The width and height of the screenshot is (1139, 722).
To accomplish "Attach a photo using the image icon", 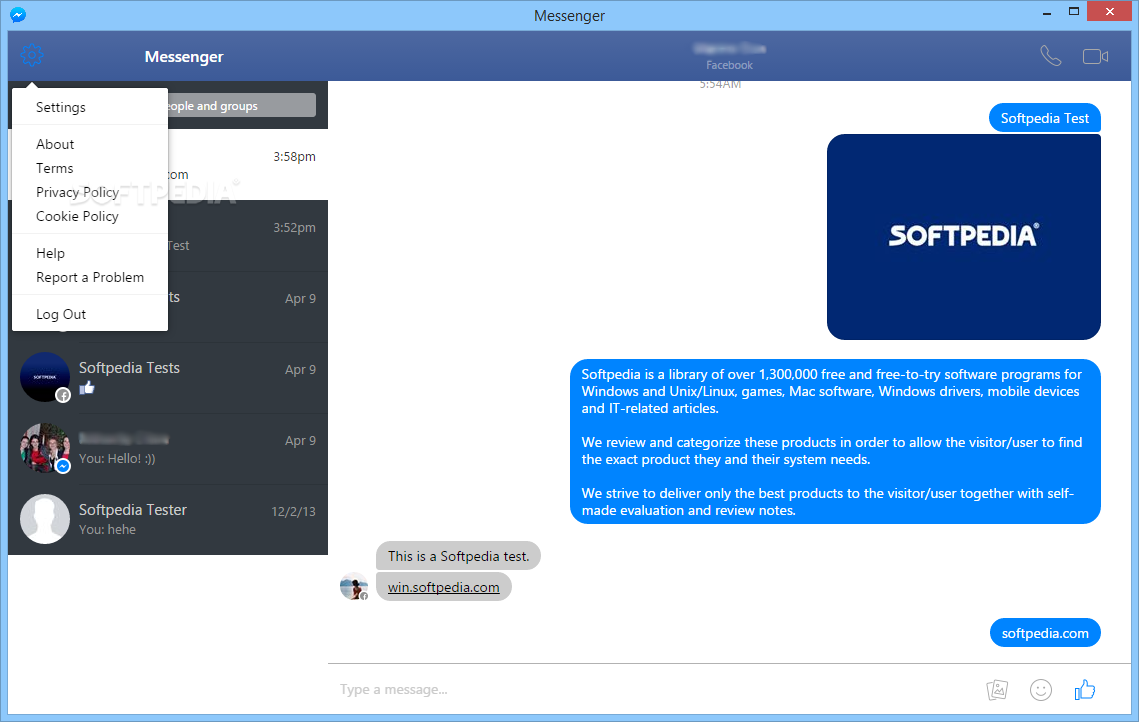I will click(997, 689).
